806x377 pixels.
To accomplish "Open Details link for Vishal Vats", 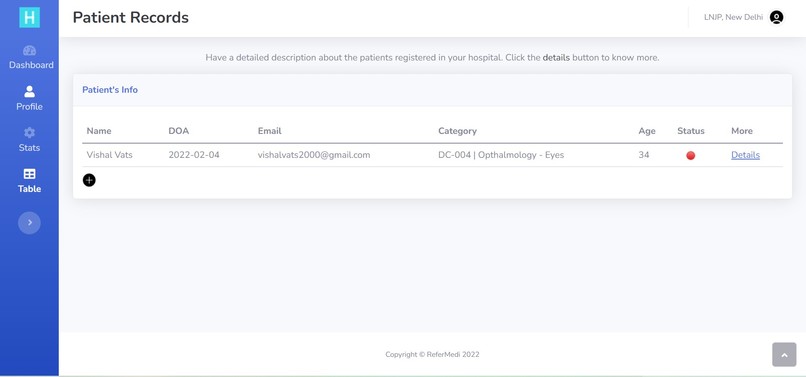I will [x=745, y=155].
